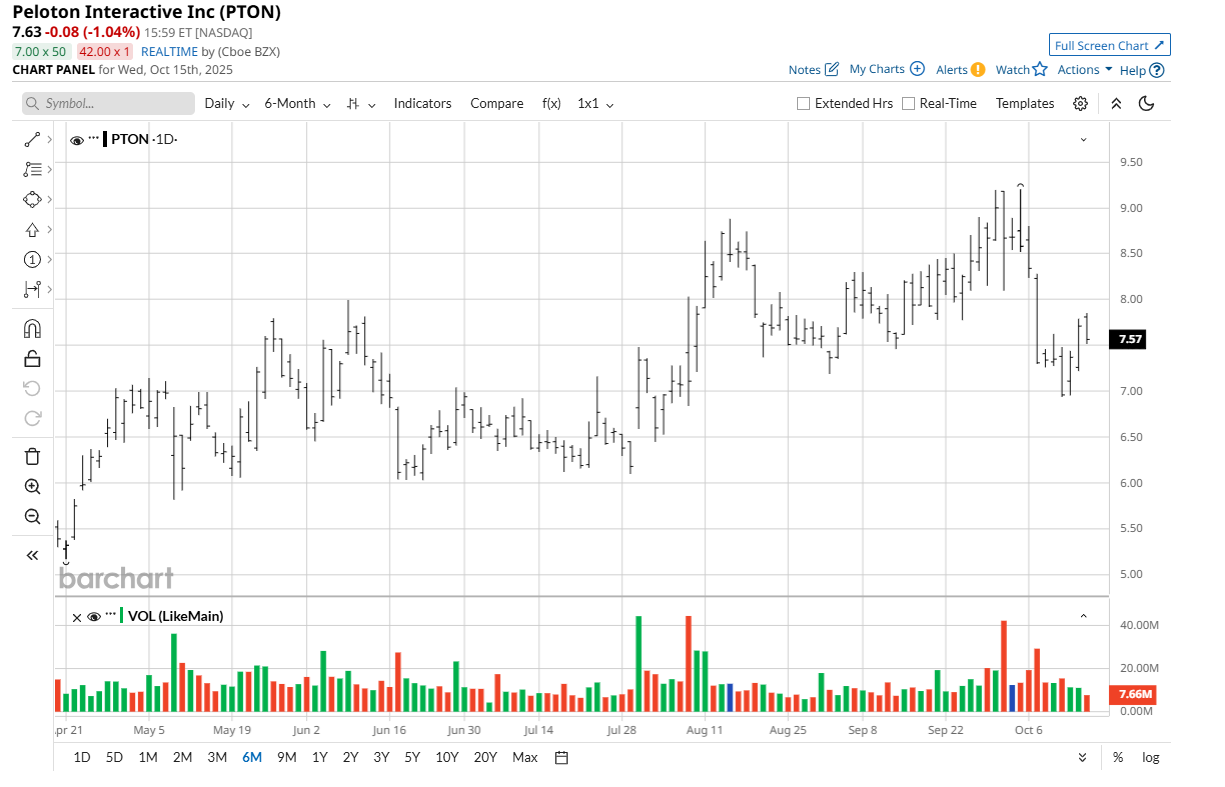Add to My Charts plus icon
The width and height of the screenshot is (1225, 787).
(917, 69)
